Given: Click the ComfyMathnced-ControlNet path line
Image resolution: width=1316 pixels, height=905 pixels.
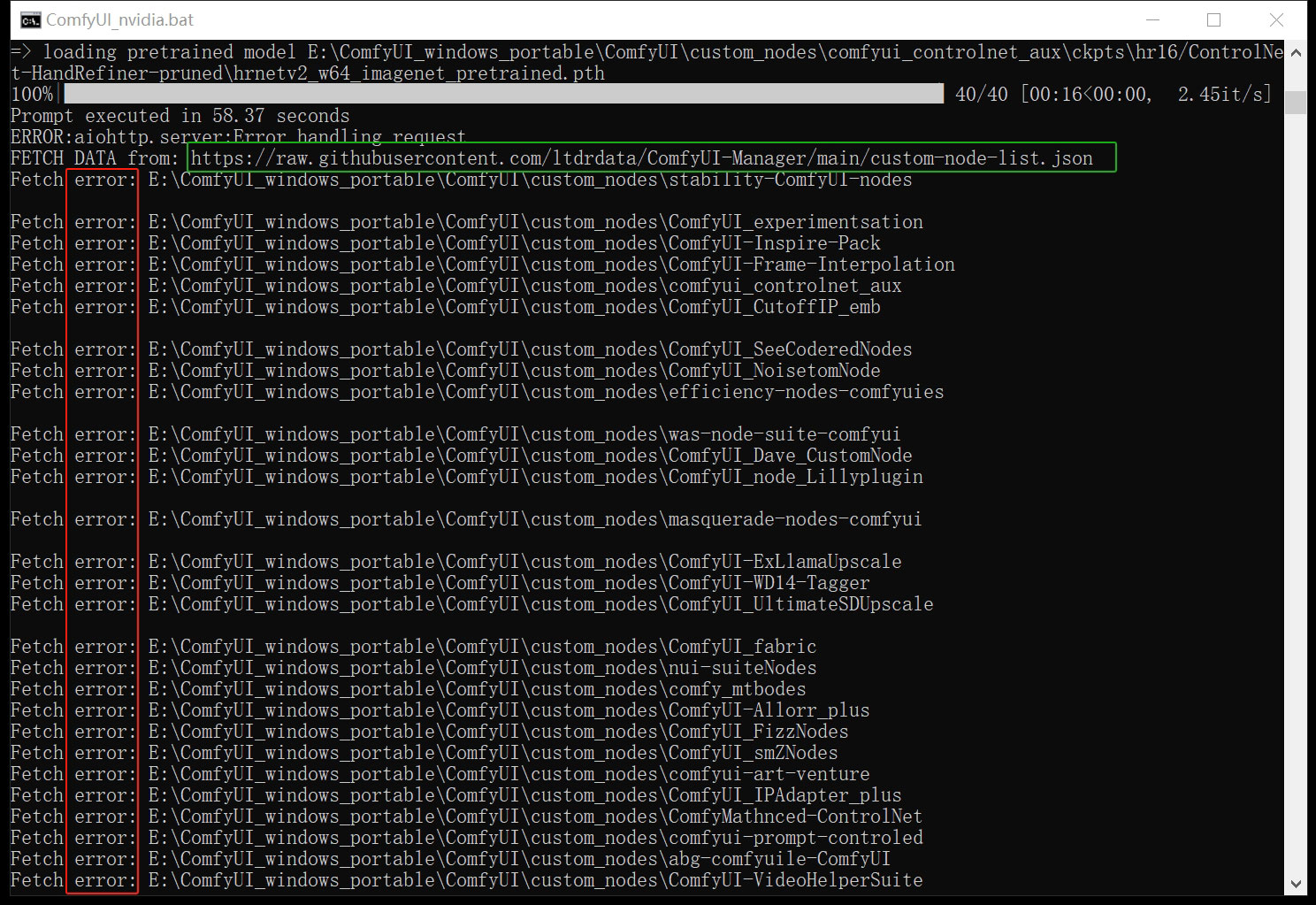Looking at the screenshot, I should point(466,817).
